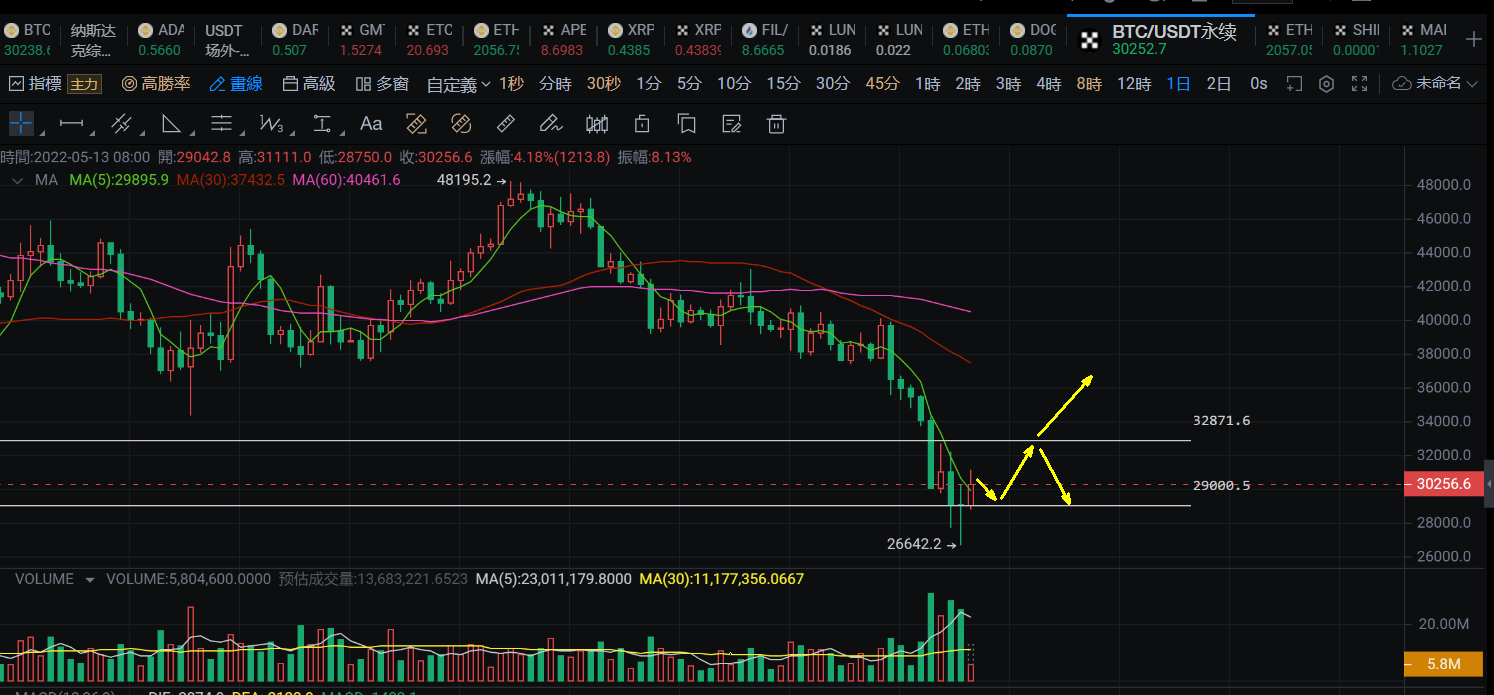Screen dimensions: 1494x695
Task: Delete drawings with the trash icon
Action: coord(776,124)
